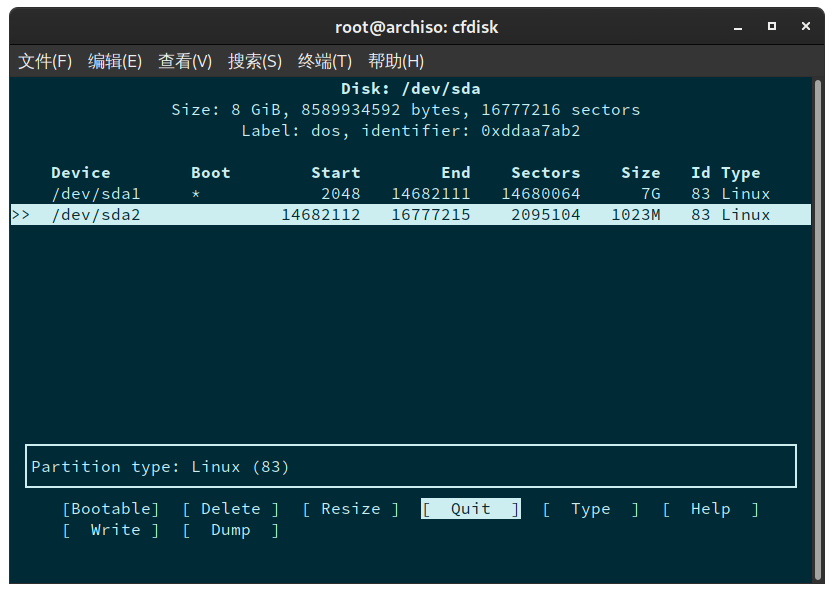
Task: Open the 文件(F) menu
Action: (x=45, y=61)
